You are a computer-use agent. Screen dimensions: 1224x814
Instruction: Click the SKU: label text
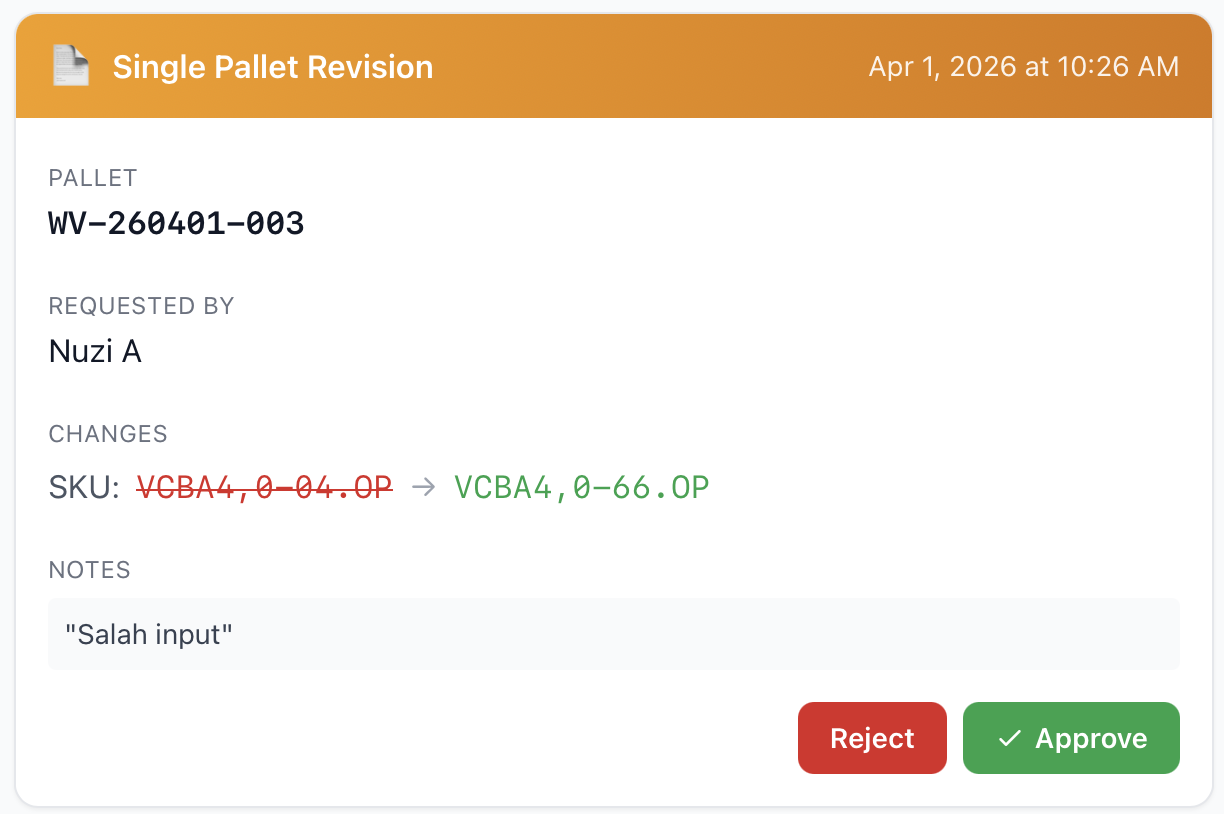pyautogui.click(x=84, y=488)
